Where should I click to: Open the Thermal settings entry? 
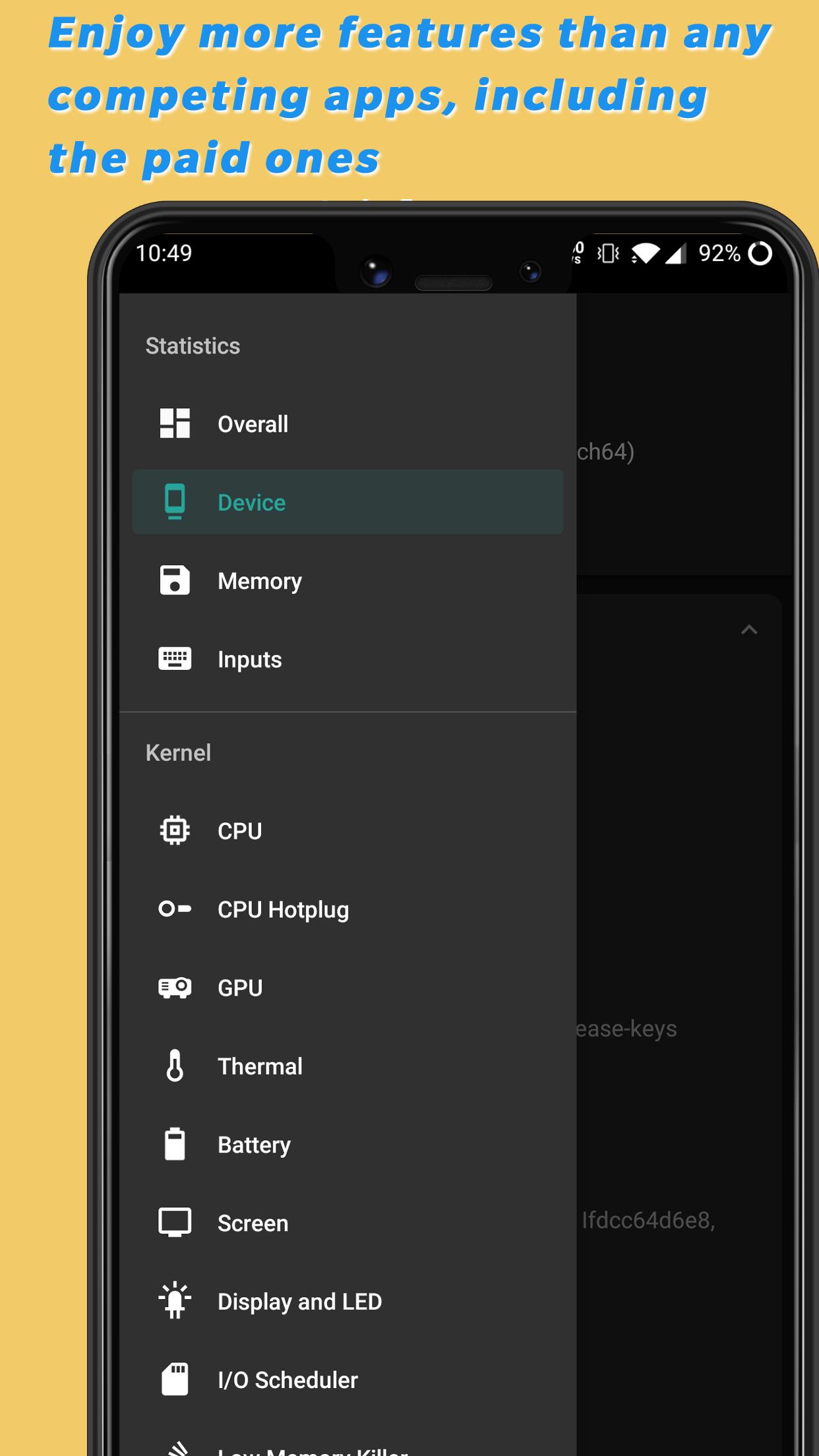coord(260,1066)
